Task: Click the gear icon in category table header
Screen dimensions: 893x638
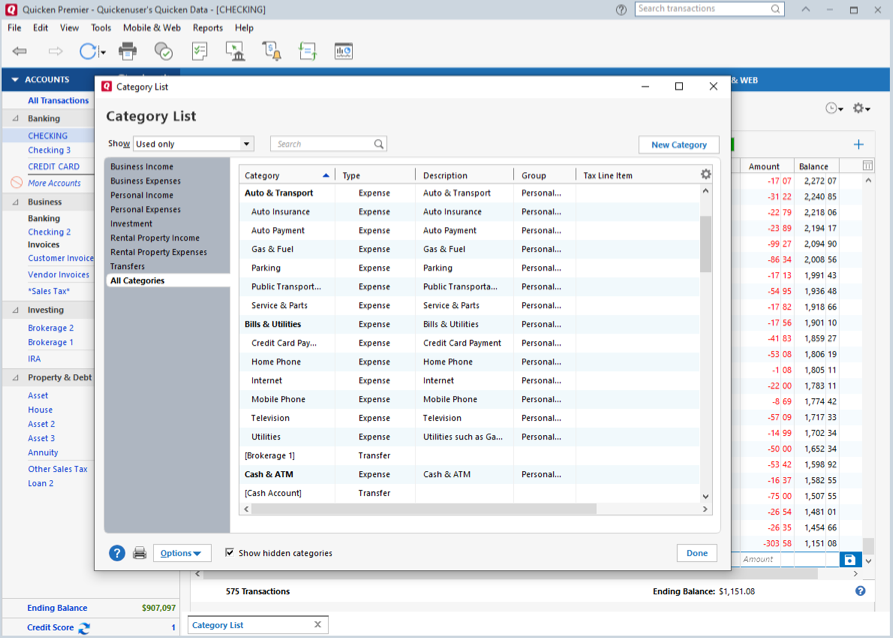Action: (706, 174)
